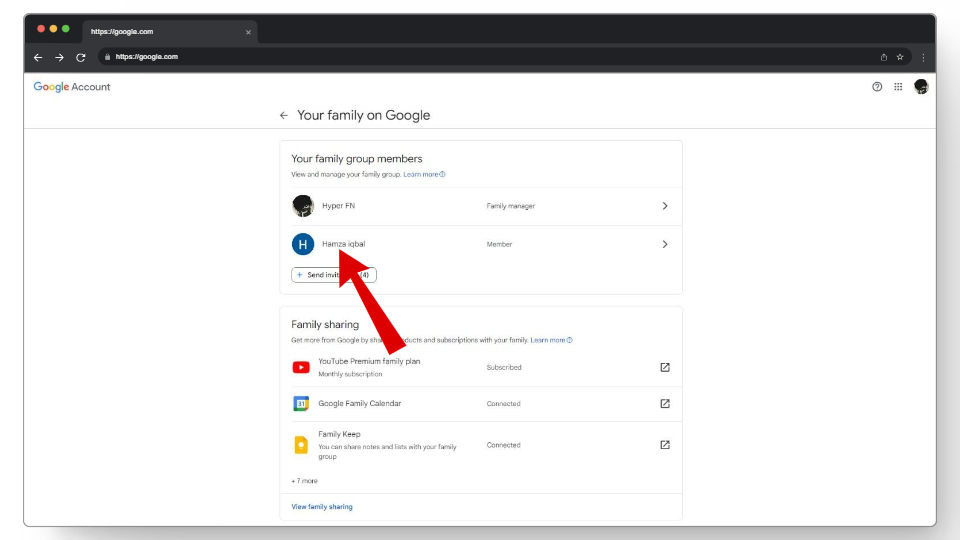
Task: Click the back arrow beside Your family on Google
Action: tap(283, 115)
